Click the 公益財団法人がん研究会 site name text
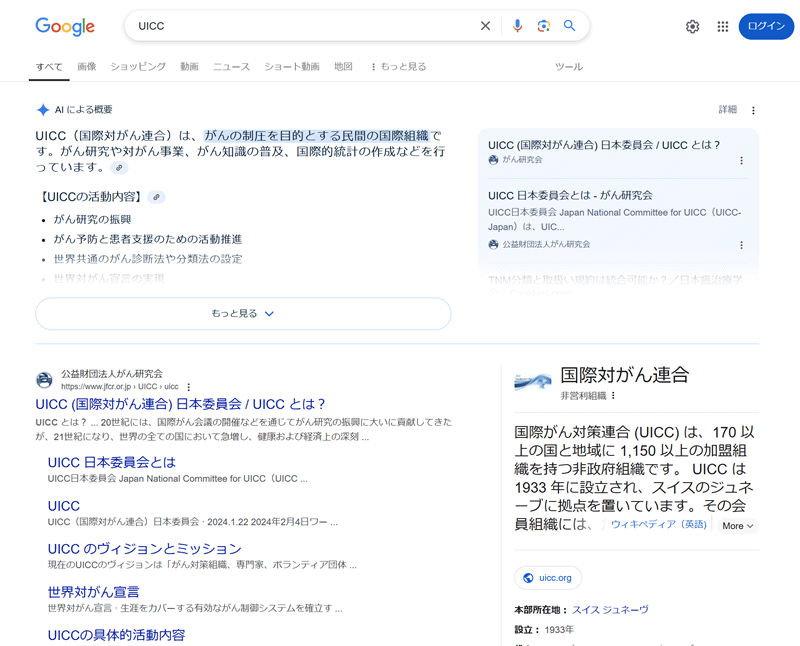The height and width of the screenshot is (646, 800). 112,374
